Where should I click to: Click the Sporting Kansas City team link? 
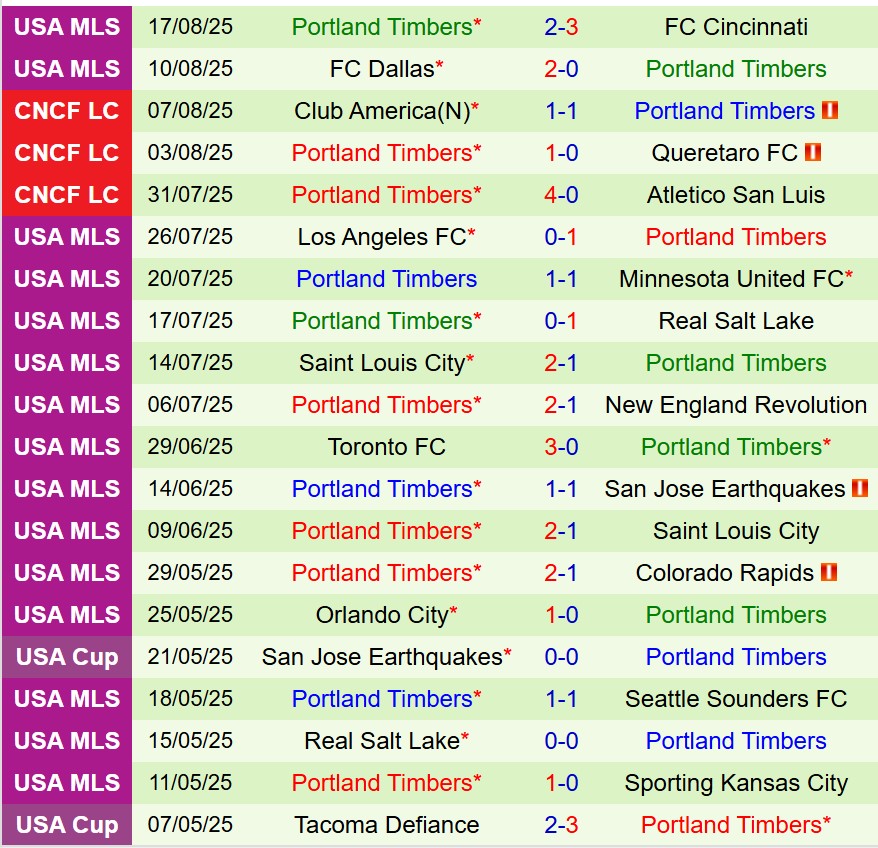pos(736,783)
